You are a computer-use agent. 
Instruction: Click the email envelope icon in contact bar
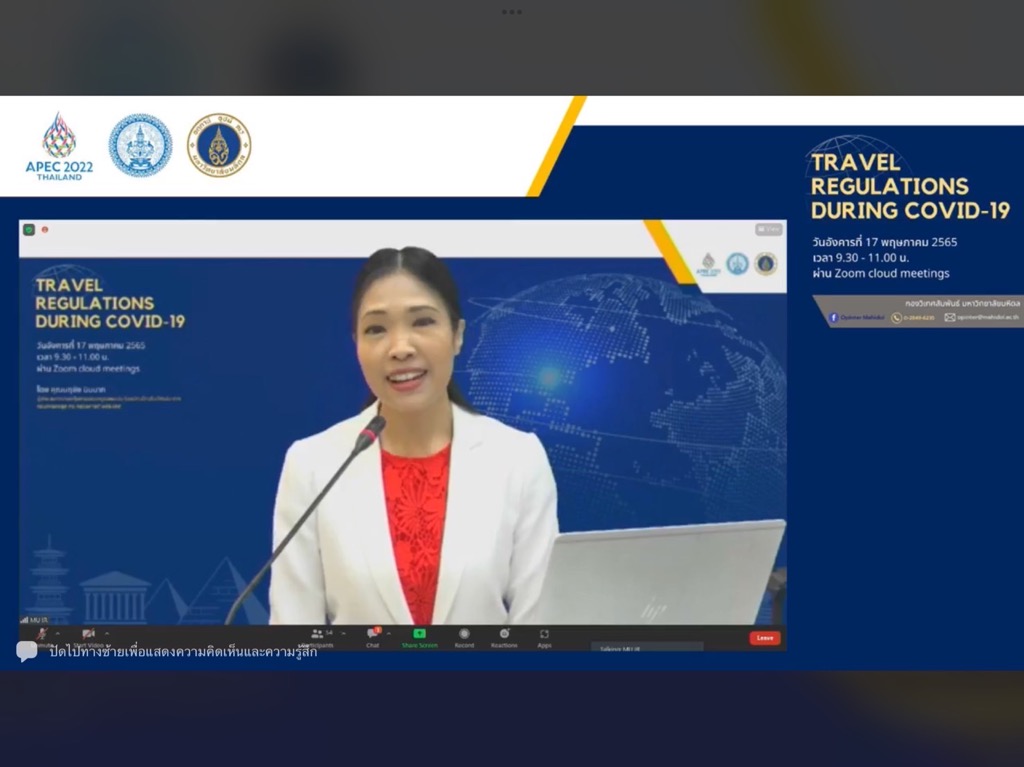pyautogui.click(x=950, y=318)
